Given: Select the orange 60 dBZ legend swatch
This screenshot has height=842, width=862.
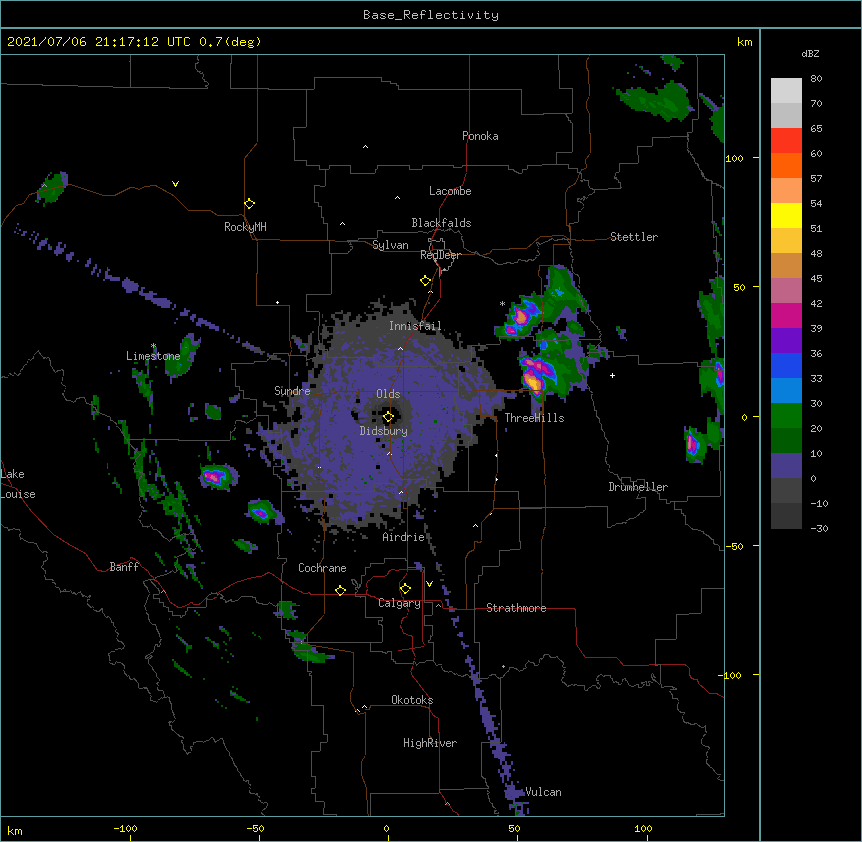Looking at the screenshot, I should 786,165.
